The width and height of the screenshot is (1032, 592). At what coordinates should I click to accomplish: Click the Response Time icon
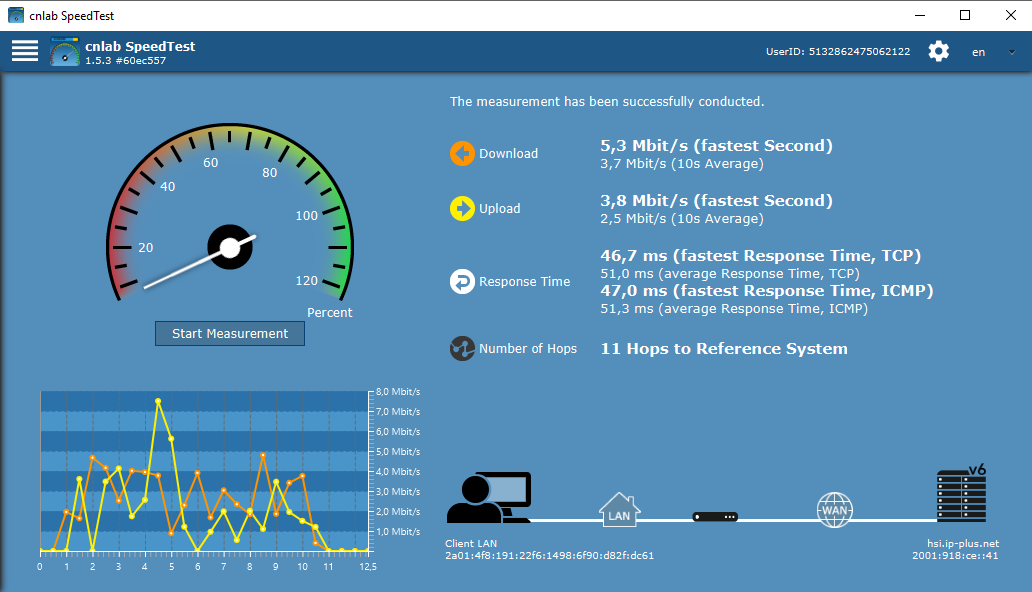pyautogui.click(x=462, y=281)
